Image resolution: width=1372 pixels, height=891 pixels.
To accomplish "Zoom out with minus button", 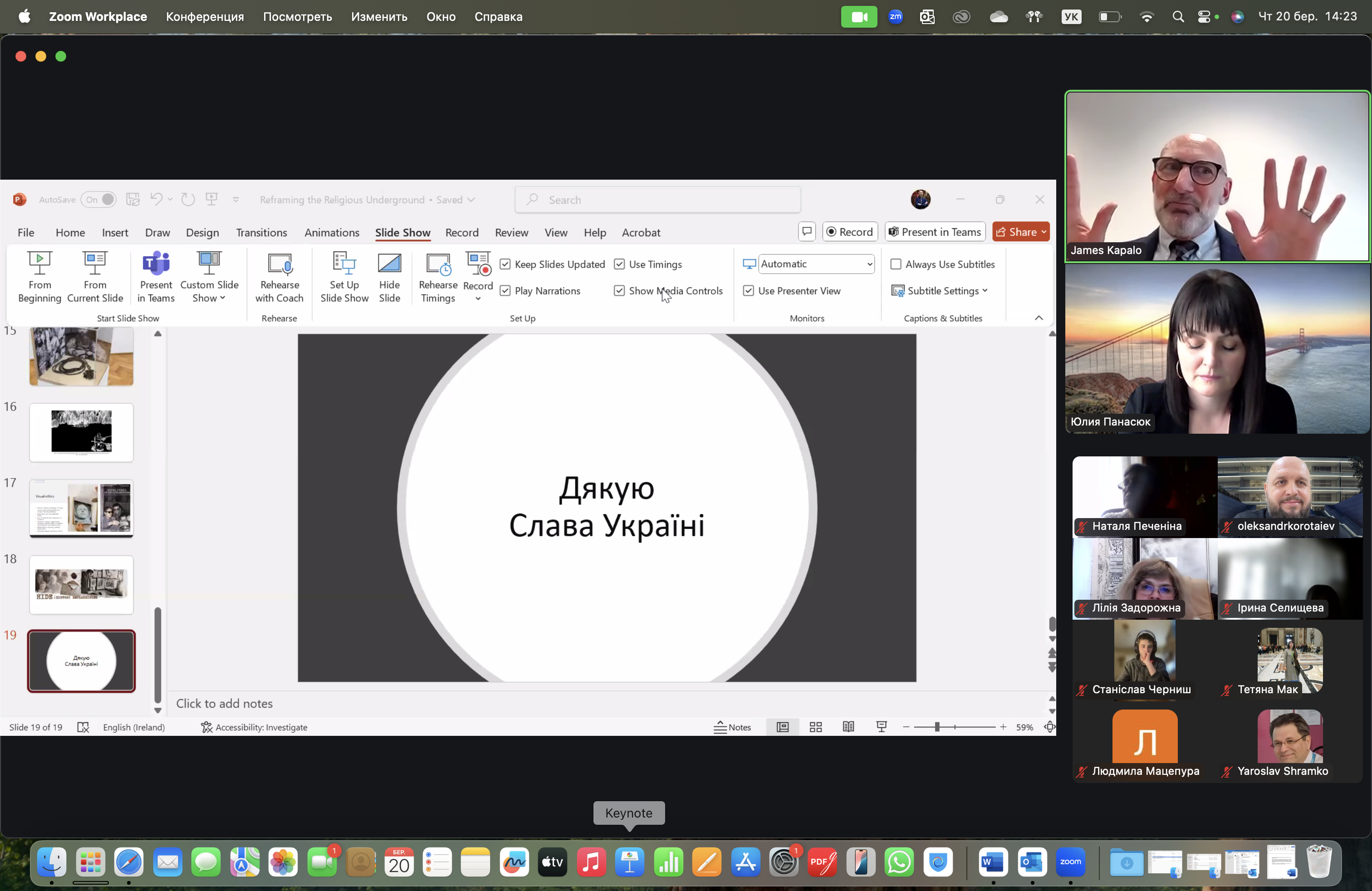I will pos(906,727).
